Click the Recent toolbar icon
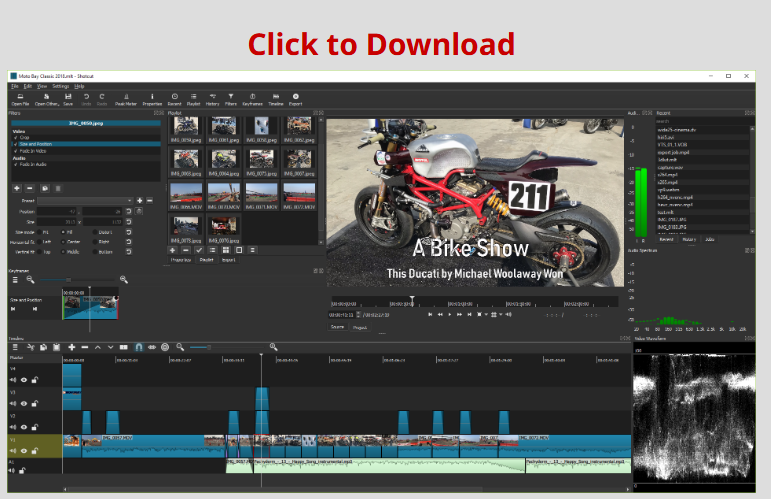Image resolution: width=771 pixels, height=499 pixels. tap(175, 99)
